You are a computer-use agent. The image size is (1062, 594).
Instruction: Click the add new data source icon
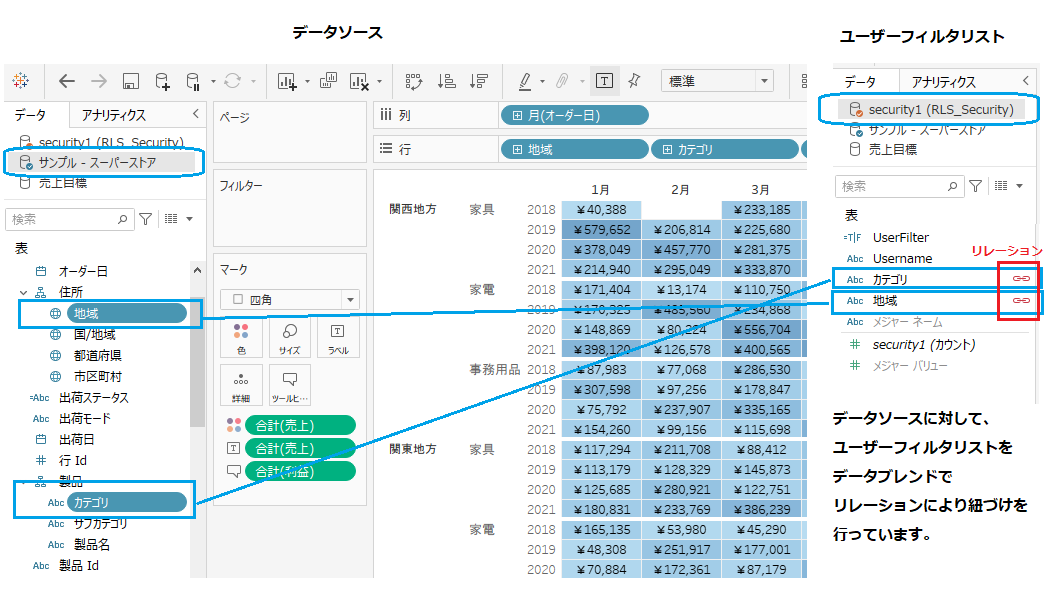162,81
